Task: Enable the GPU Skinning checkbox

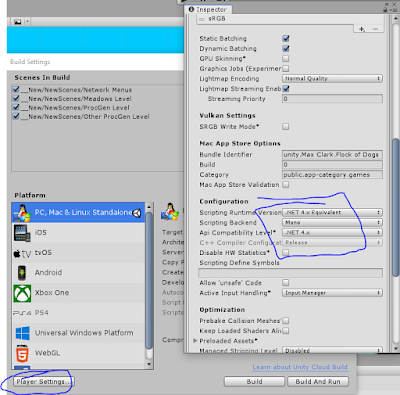Action: [x=286, y=59]
